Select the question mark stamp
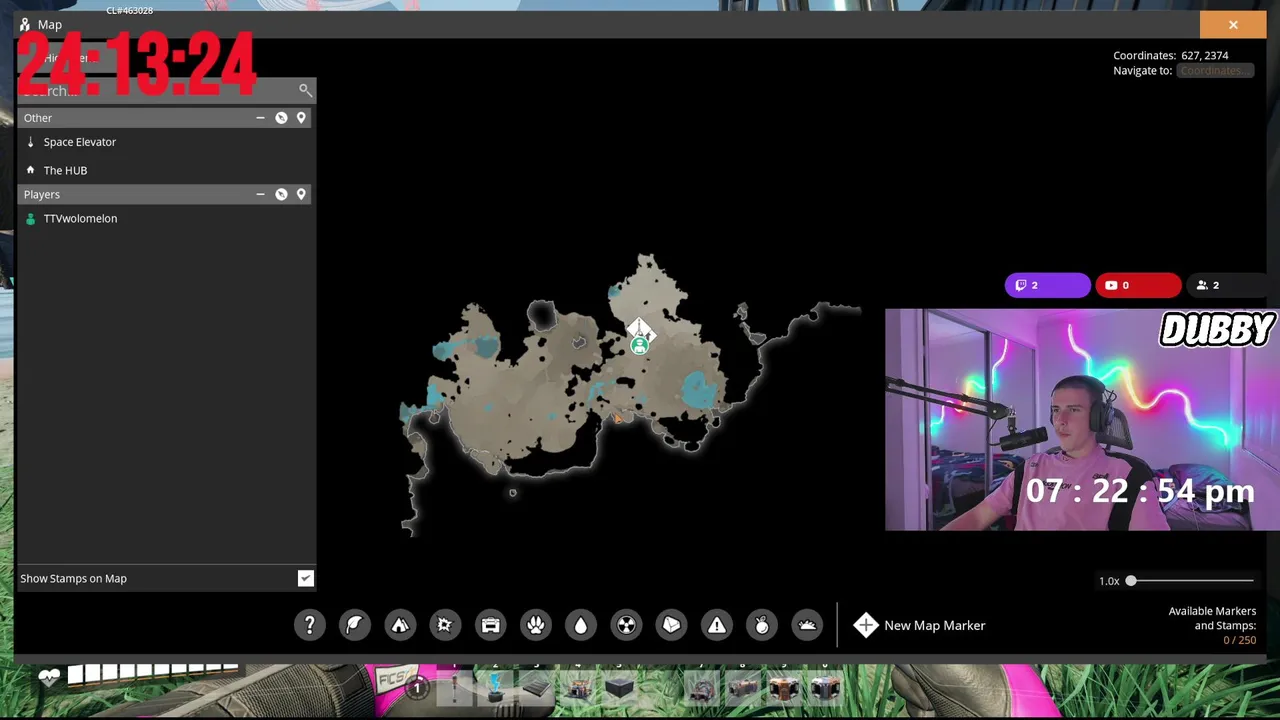Screen dimensions: 1280x720 coord(310,625)
